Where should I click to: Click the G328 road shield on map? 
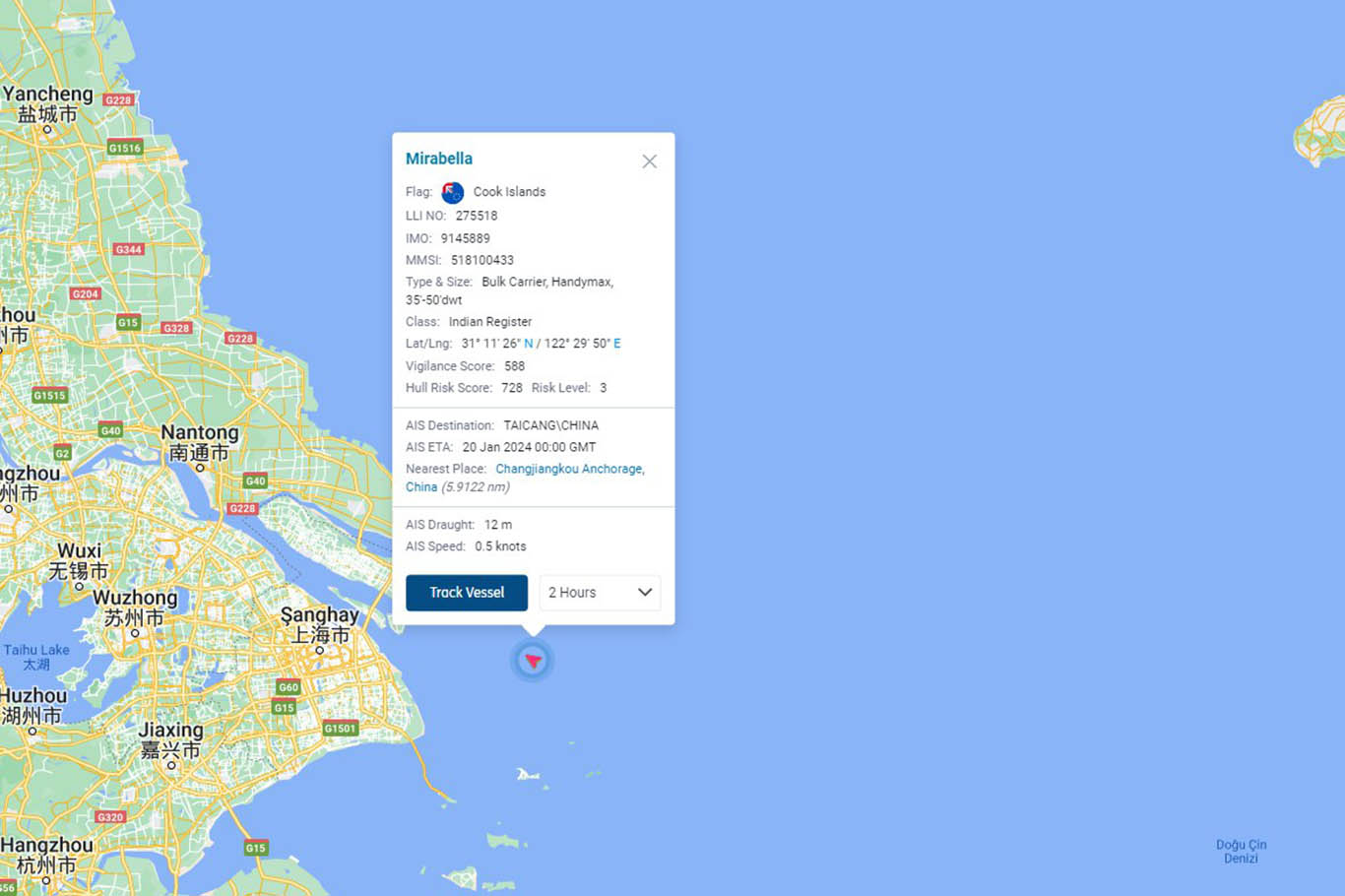point(176,328)
